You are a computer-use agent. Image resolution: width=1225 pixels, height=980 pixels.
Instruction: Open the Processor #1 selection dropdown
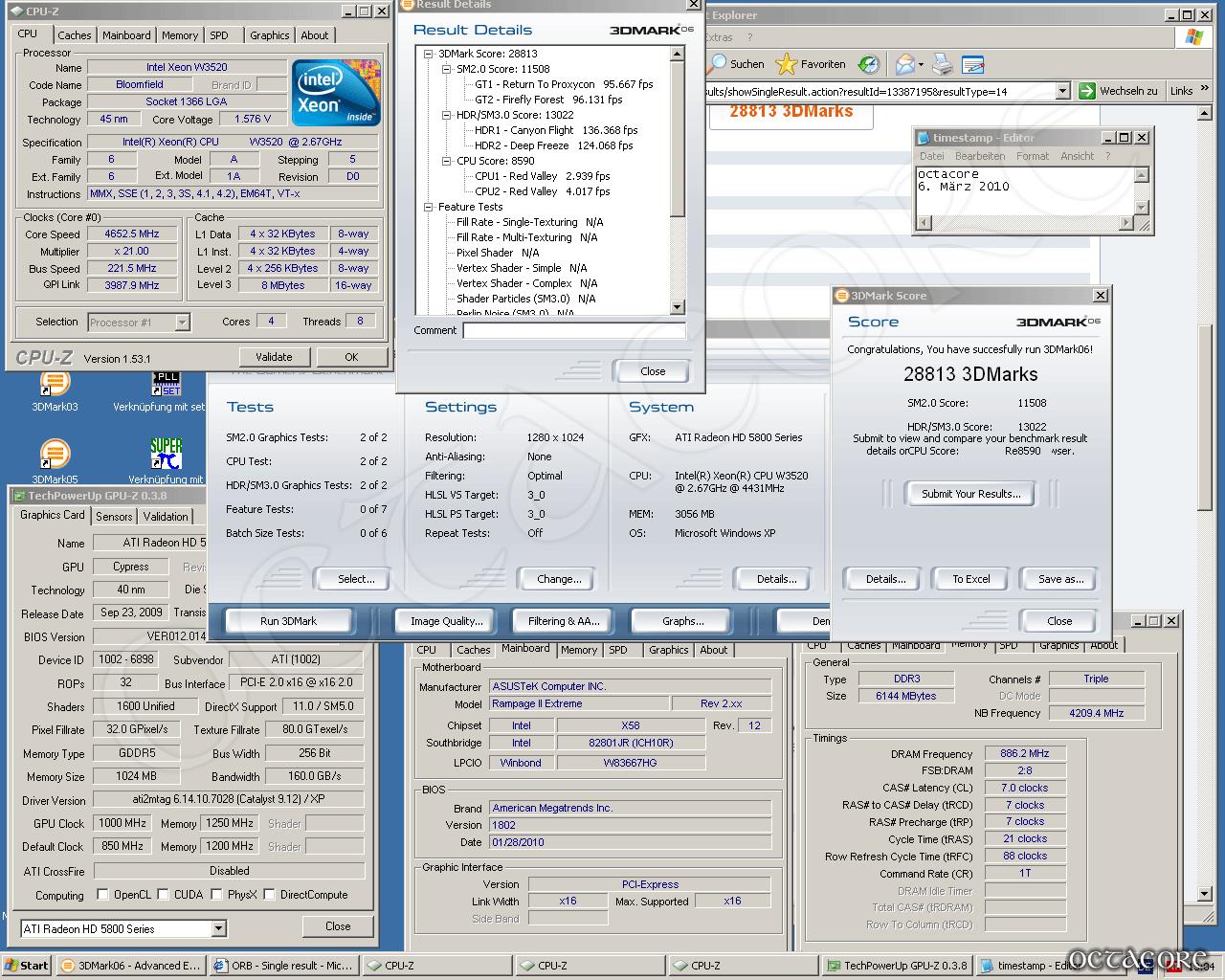(182, 323)
